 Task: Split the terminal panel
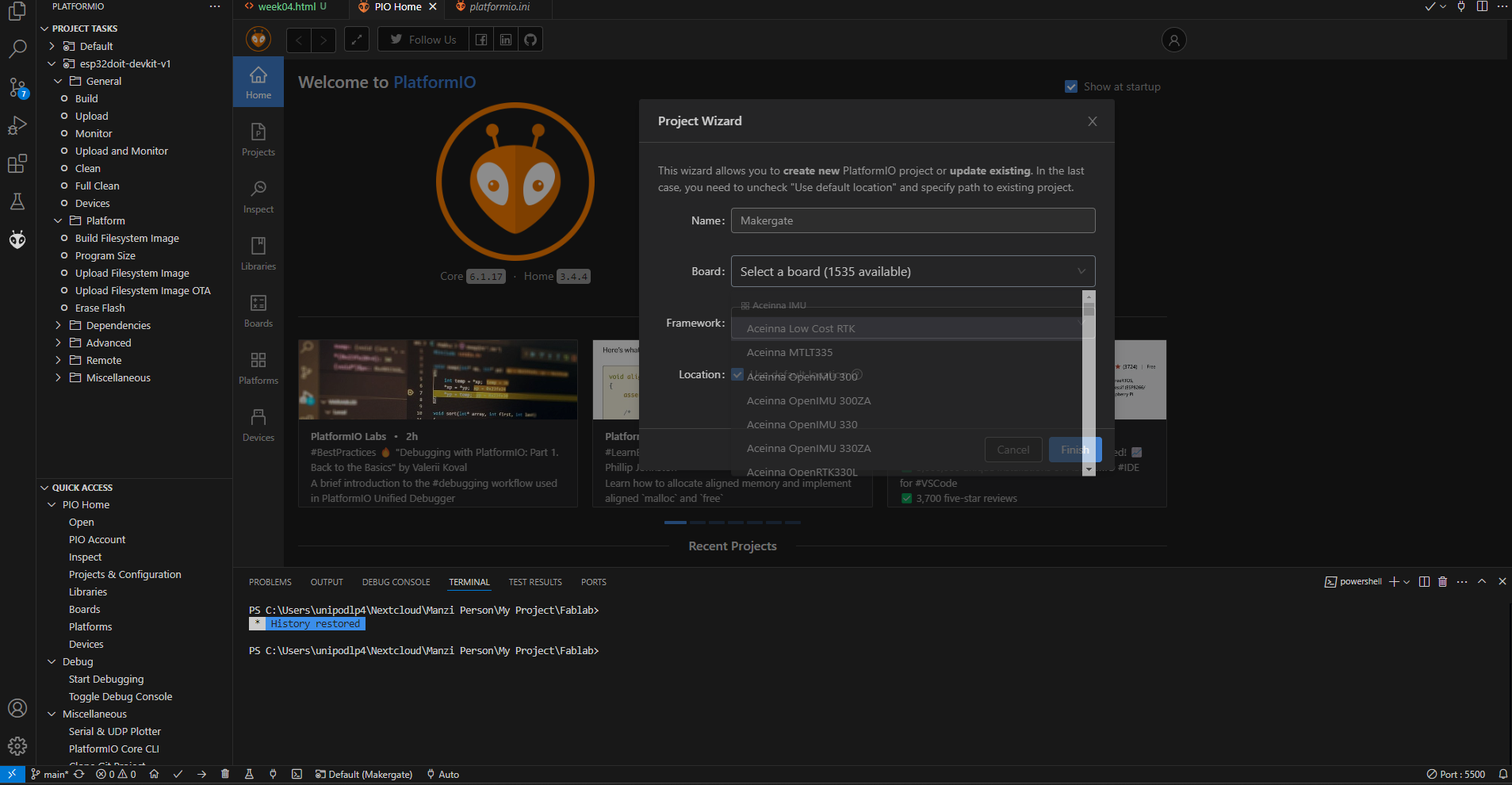[1424, 582]
